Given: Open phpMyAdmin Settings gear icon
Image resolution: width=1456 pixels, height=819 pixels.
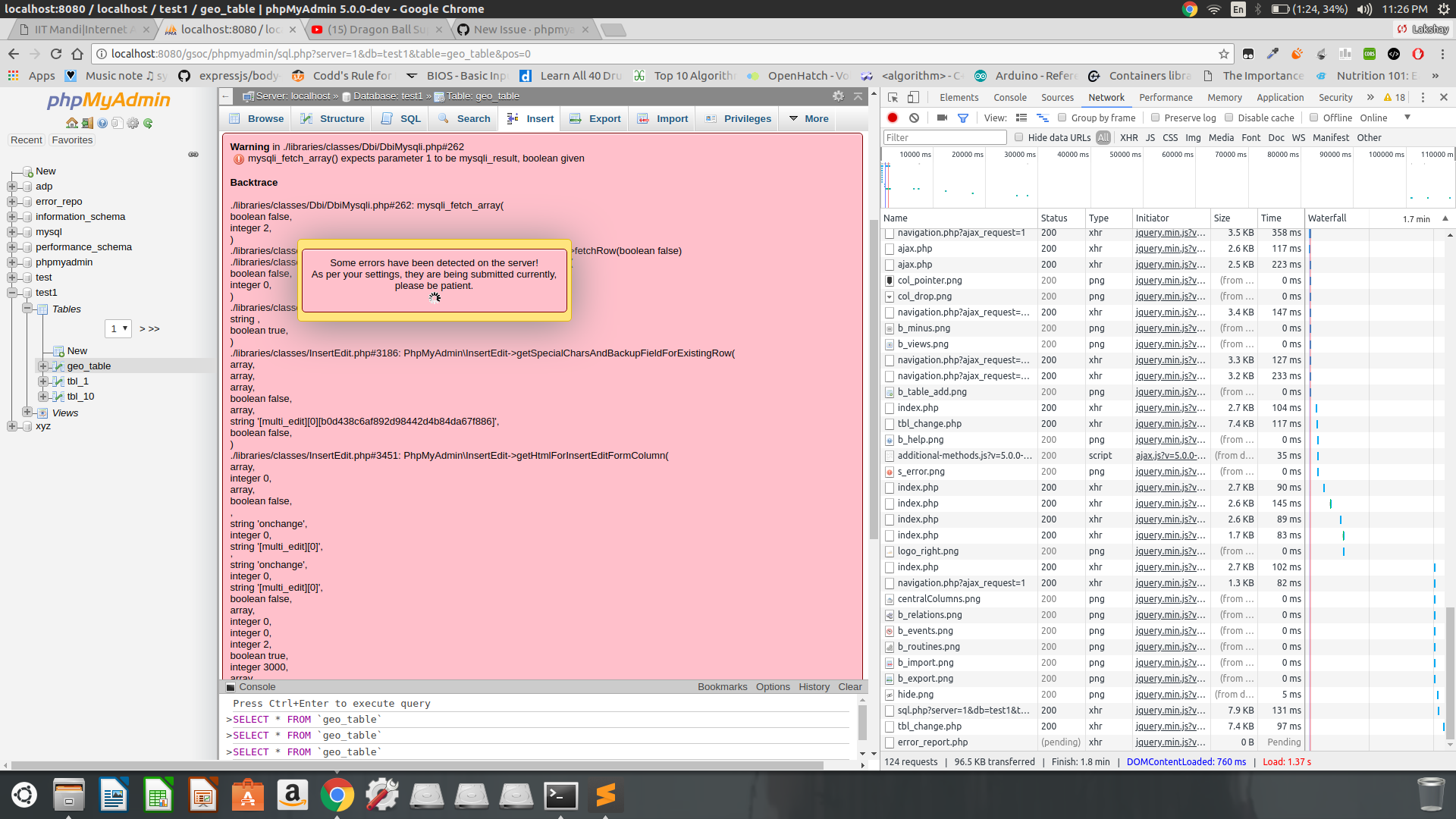Looking at the screenshot, I should pos(133,122).
